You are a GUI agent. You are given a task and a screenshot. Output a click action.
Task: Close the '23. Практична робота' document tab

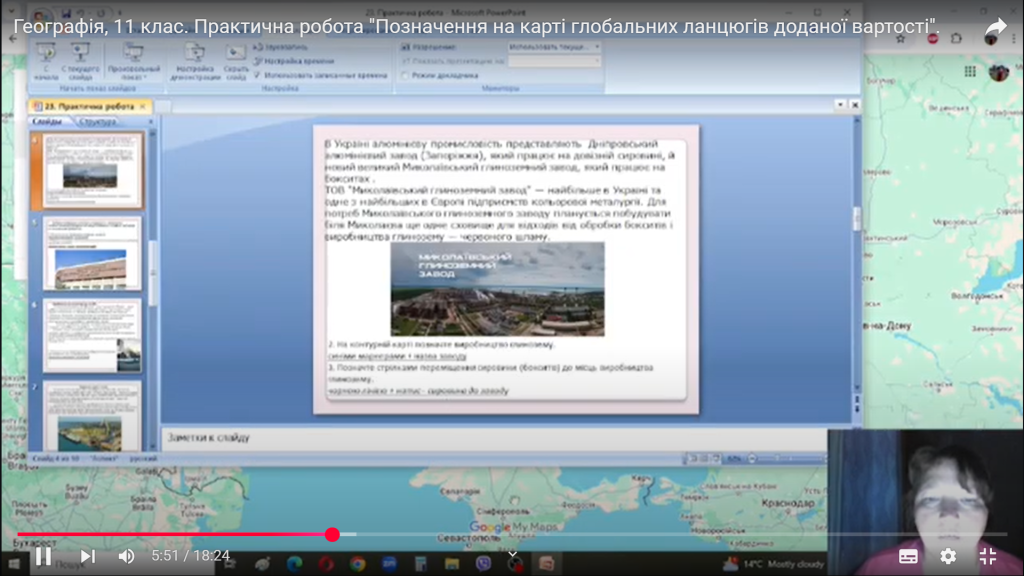point(143,106)
